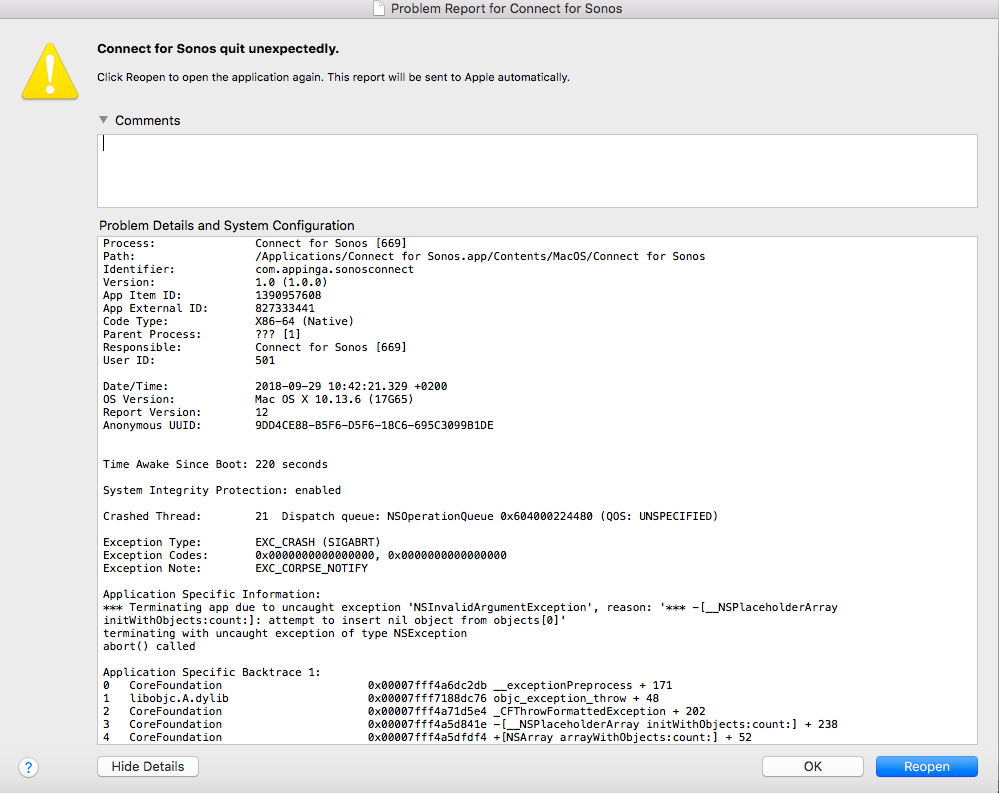Click backtrace frame 3 'initWithObjects:count:] + 238'
Image resolution: width=999 pixels, height=793 pixels.
(x=665, y=724)
